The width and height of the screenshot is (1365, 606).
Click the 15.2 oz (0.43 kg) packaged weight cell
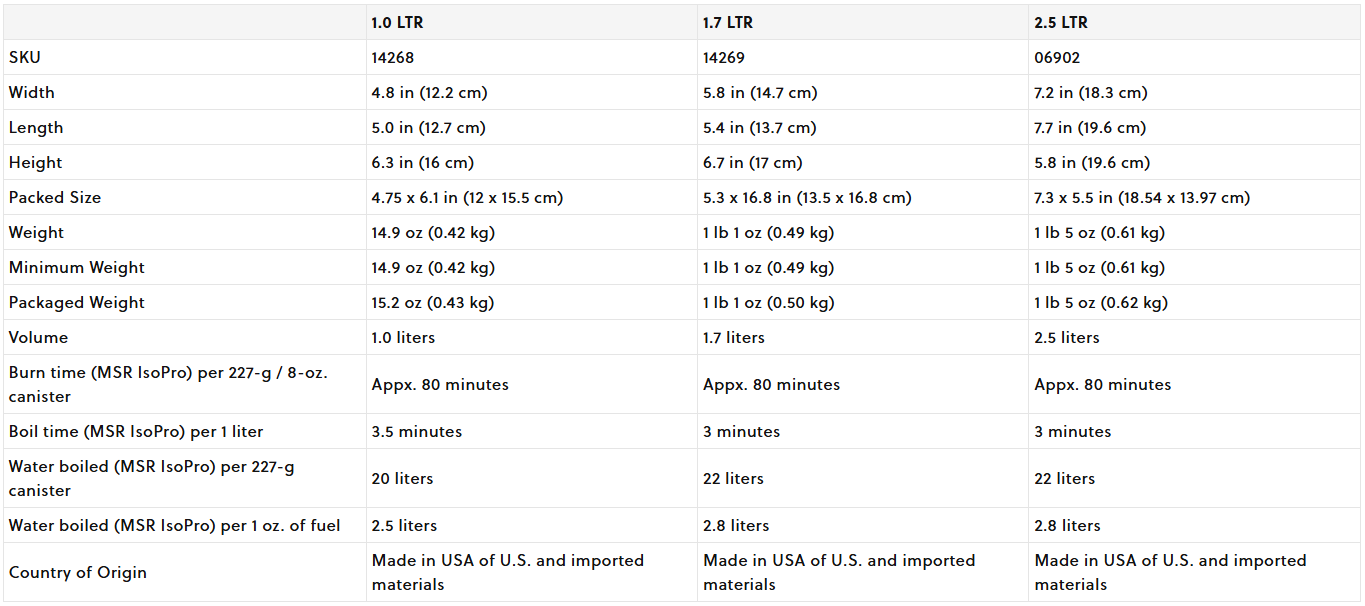pyautogui.click(x=433, y=302)
